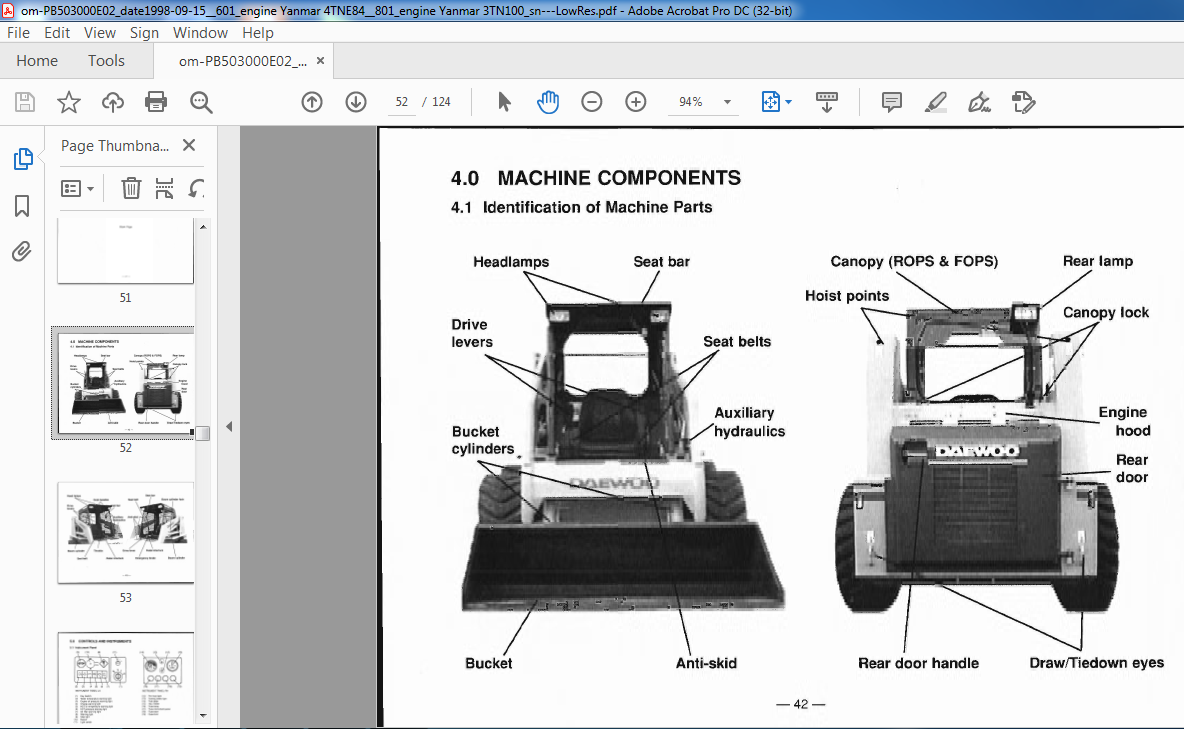The width and height of the screenshot is (1184, 729).
Task: Expand the fit page options dropdown
Action: pos(789,102)
